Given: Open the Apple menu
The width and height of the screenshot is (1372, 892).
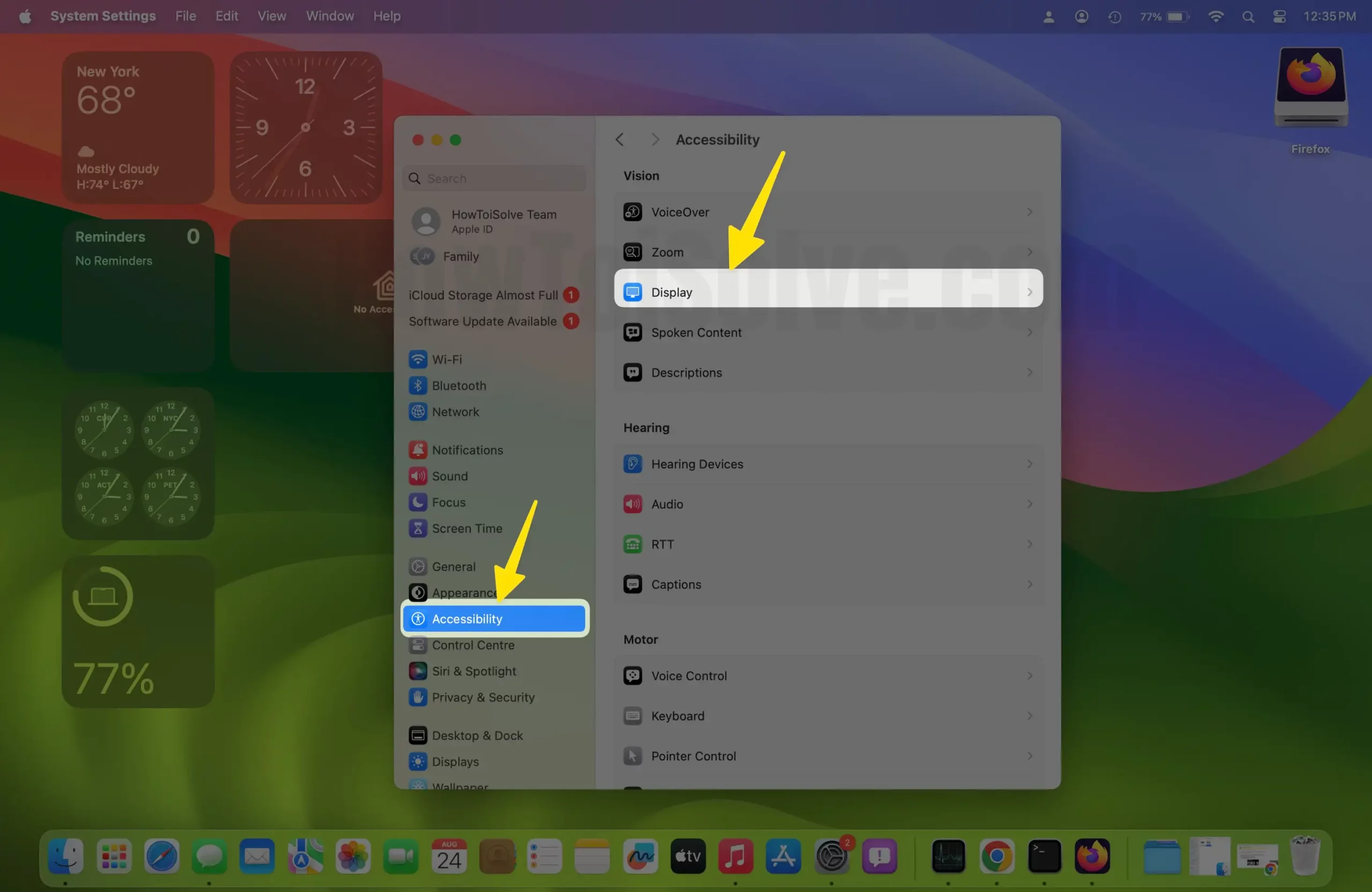Looking at the screenshot, I should tap(25, 16).
